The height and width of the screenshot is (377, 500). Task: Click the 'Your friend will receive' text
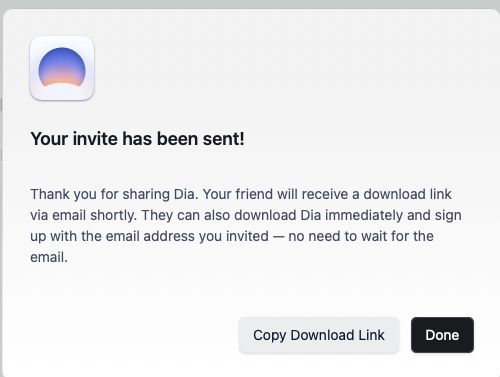(275, 194)
